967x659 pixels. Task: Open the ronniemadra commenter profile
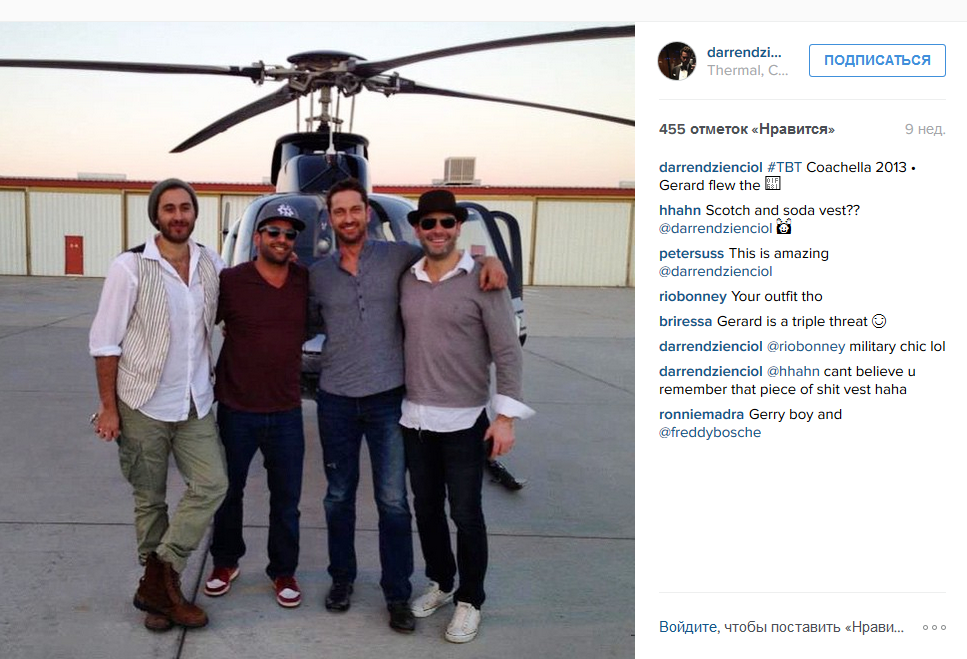point(701,414)
